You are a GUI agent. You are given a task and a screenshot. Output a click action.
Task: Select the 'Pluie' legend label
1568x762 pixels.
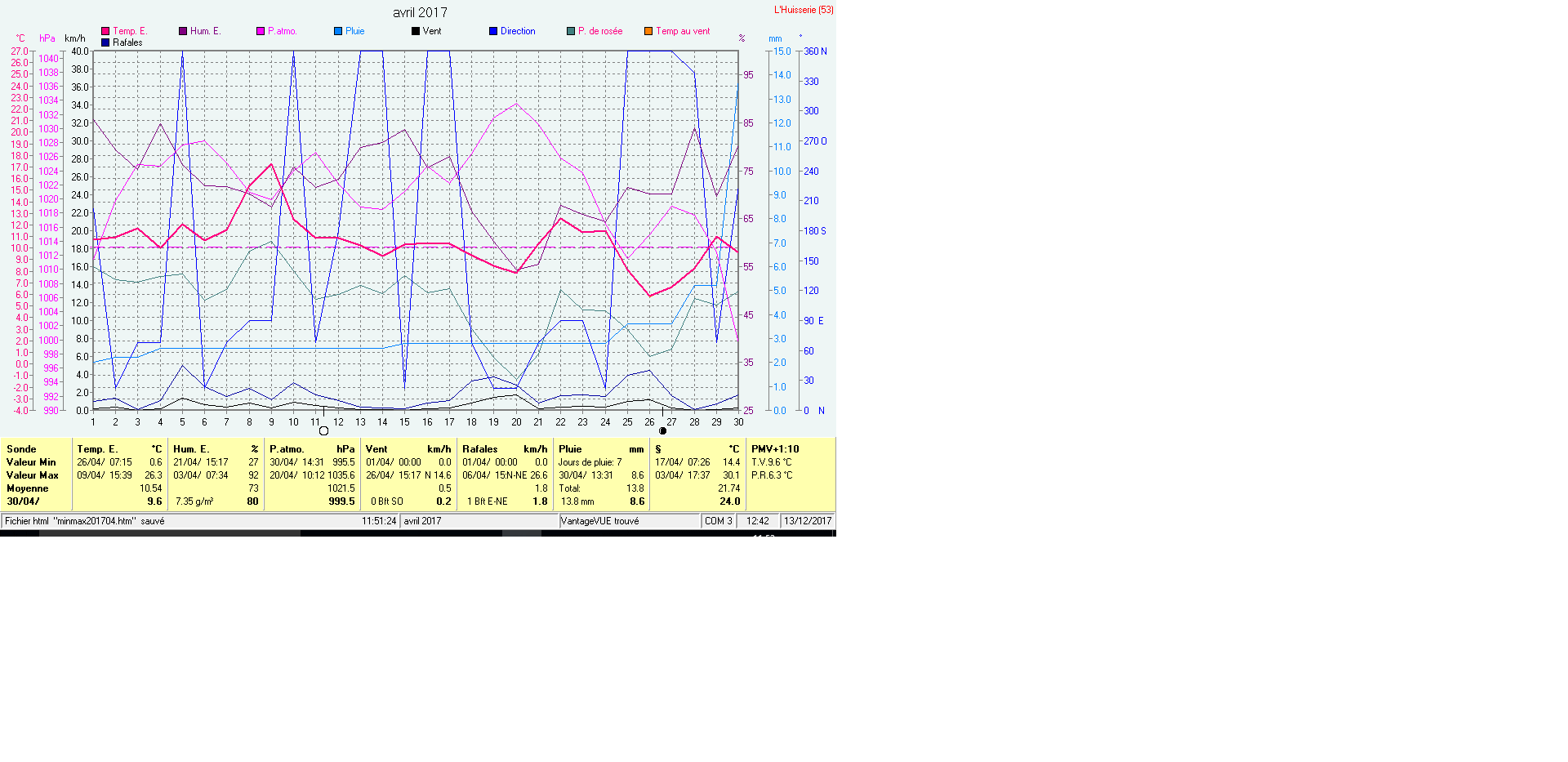click(355, 31)
